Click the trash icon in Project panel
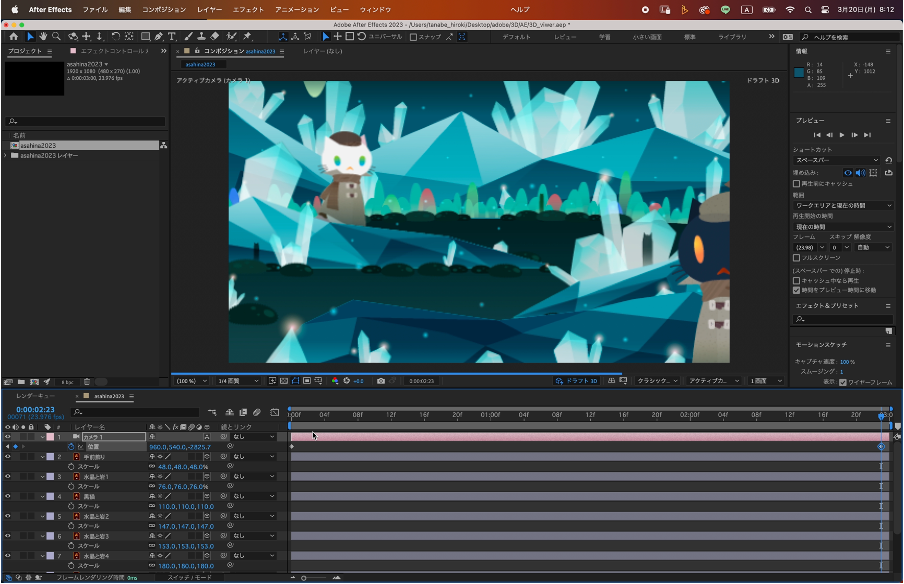This screenshot has width=904, height=584. tap(86, 382)
